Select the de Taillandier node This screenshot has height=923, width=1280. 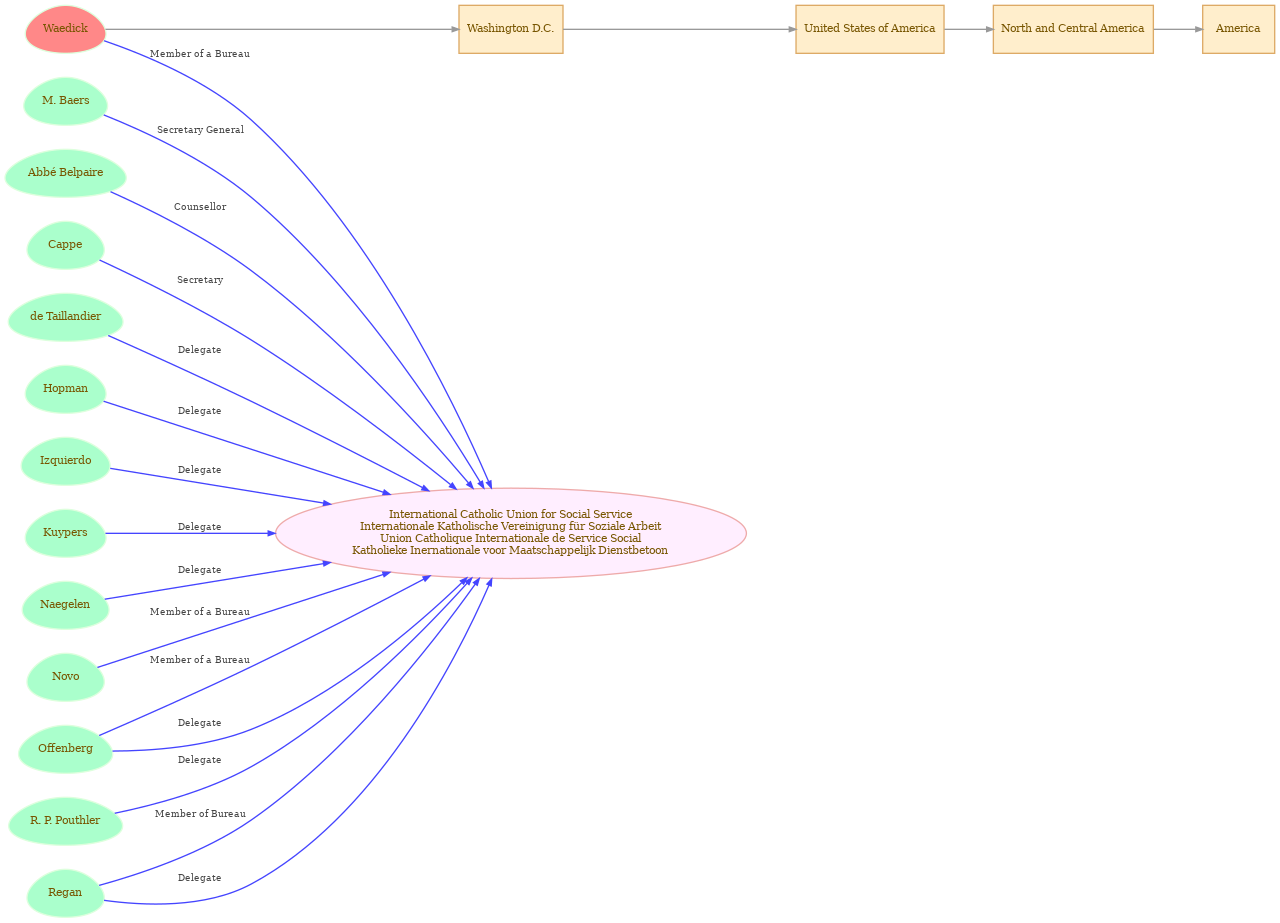coord(65,317)
